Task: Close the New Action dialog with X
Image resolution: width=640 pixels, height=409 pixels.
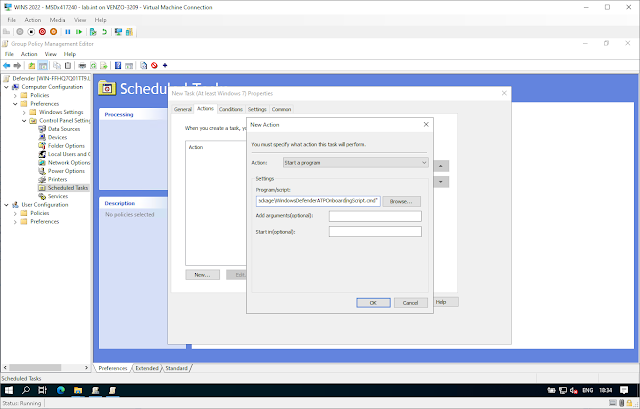Action: (426, 124)
